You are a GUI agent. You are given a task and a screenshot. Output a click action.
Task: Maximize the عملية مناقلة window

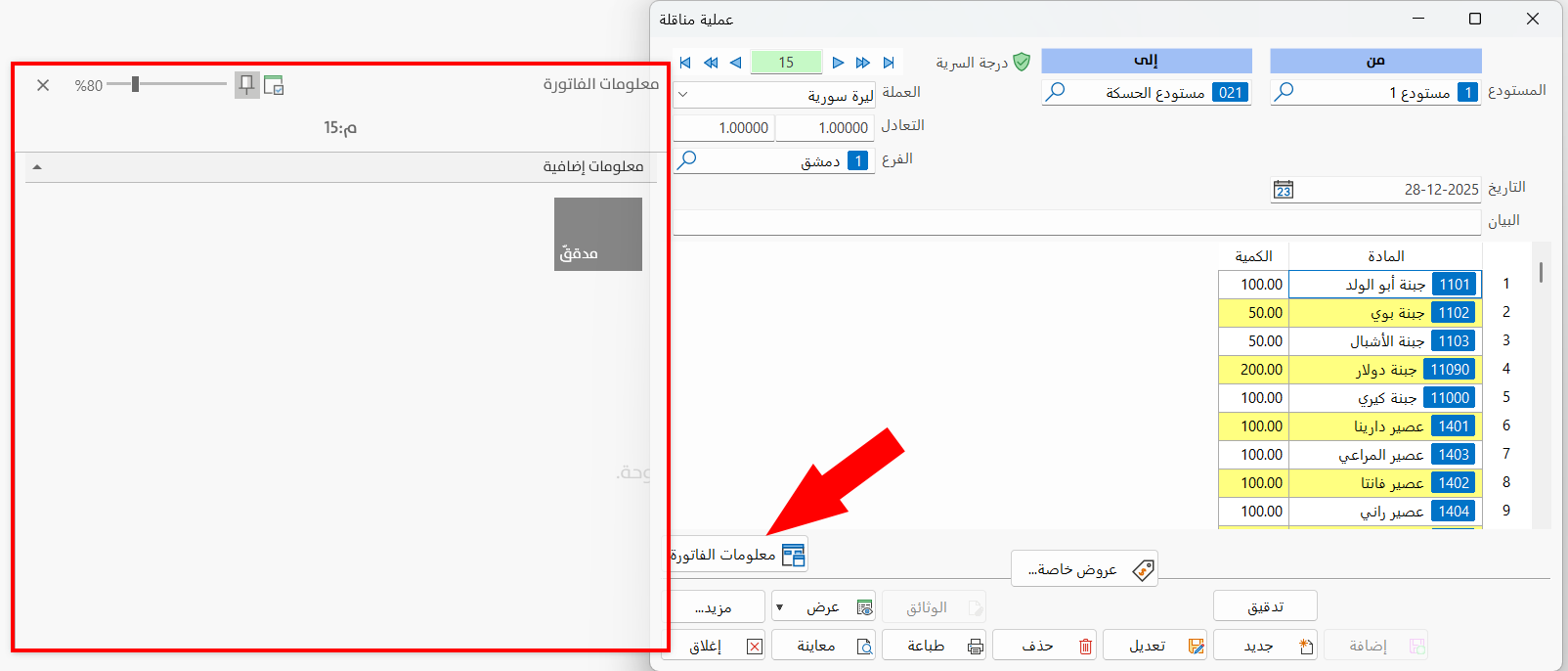click(x=1475, y=19)
